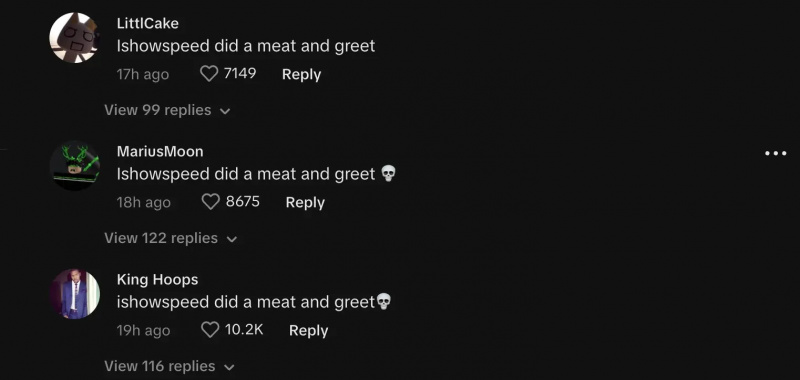
Task: Like LittlCake's comment with the heart icon
Action: point(209,74)
